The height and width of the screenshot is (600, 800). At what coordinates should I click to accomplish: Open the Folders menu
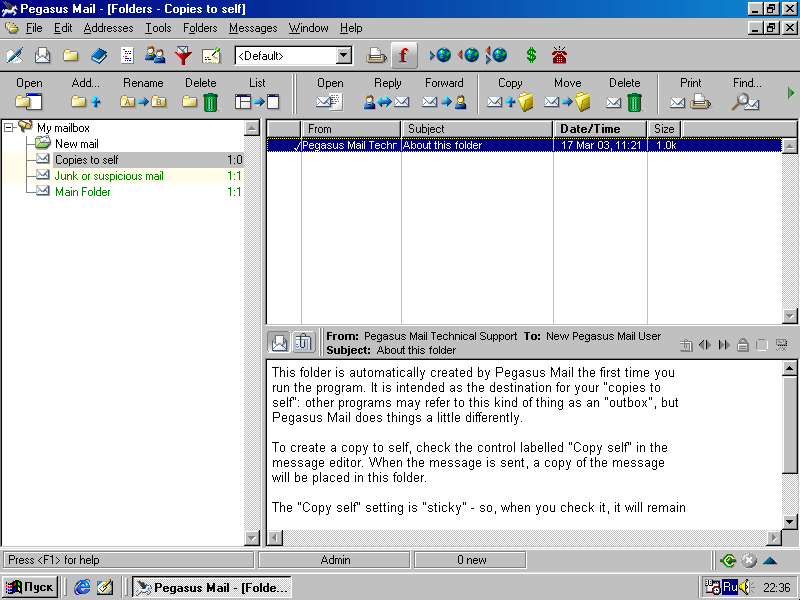point(200,28)
